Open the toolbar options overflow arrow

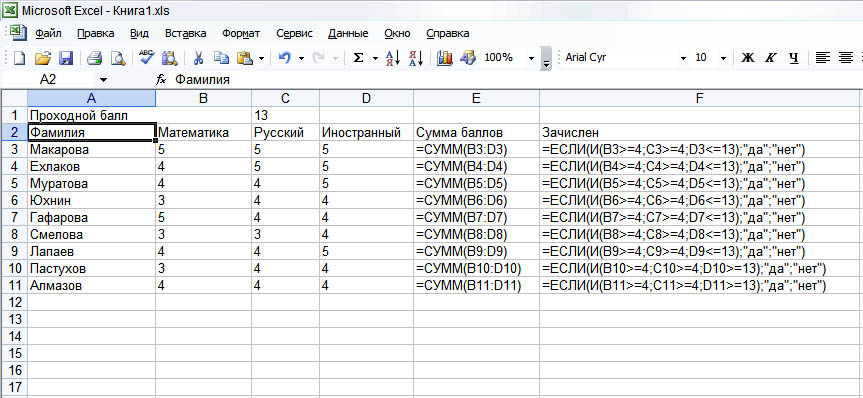point(546,58)
